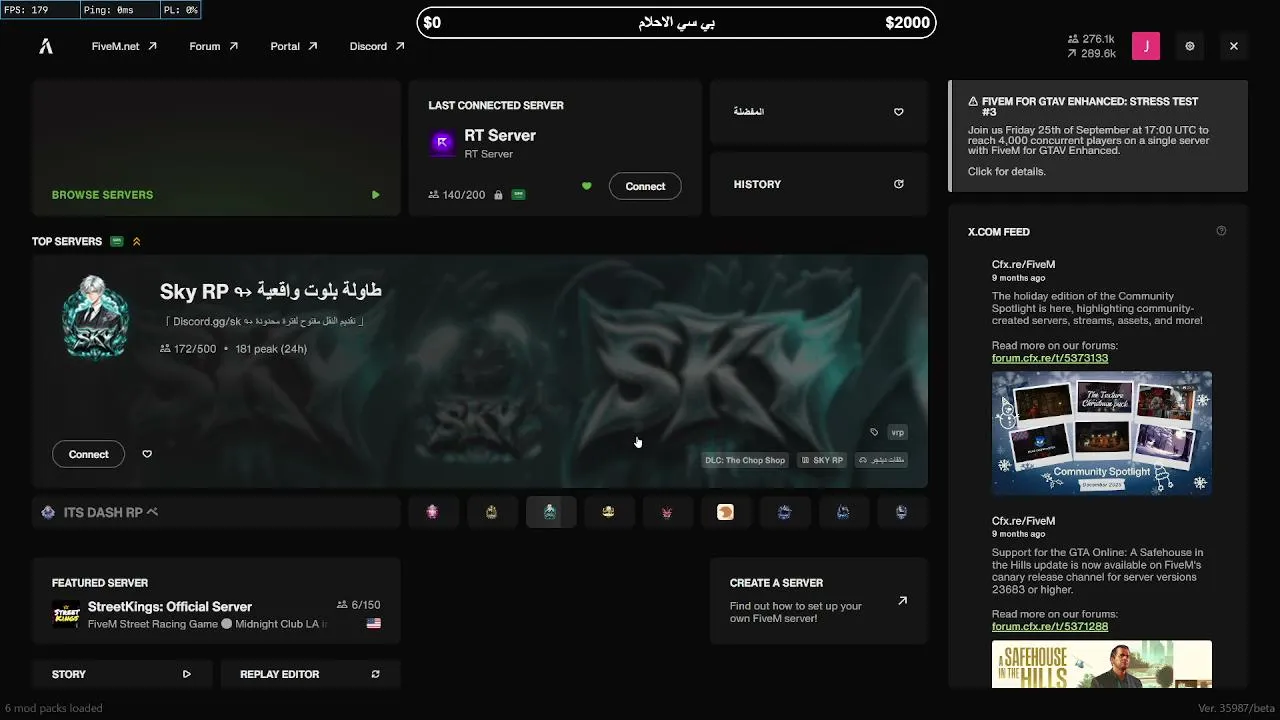The image size is (1280, 720).
Task: Connect to the Sky RP server
Action: (89, 454)
